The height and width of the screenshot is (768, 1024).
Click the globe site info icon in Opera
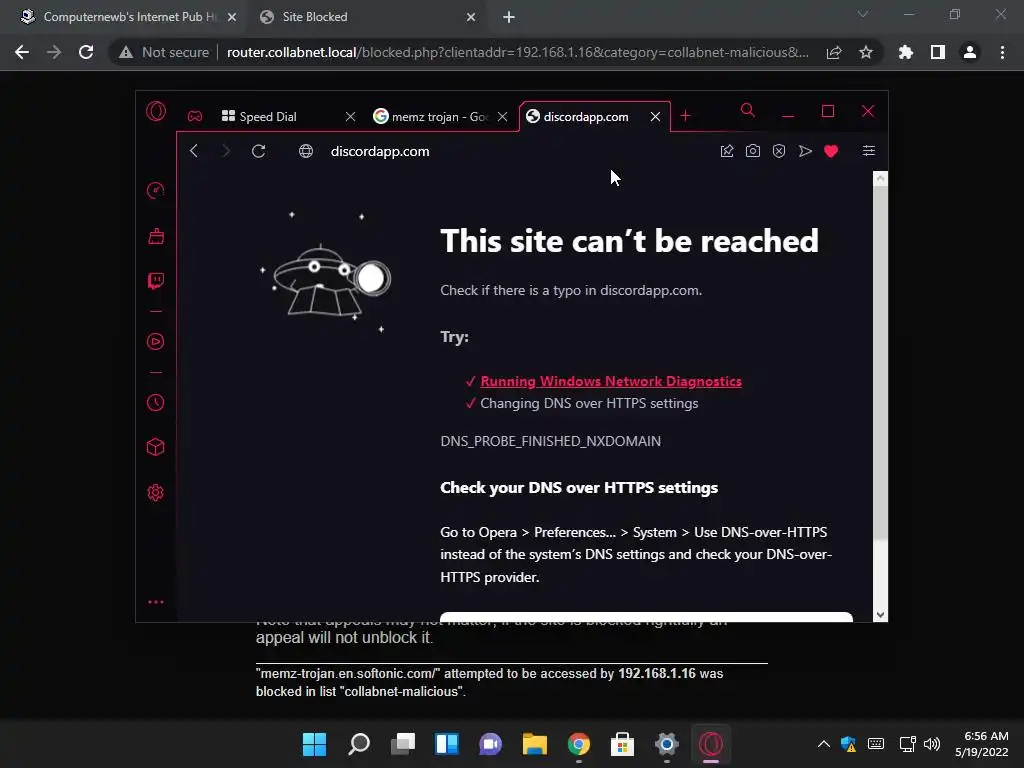(306, 151)
